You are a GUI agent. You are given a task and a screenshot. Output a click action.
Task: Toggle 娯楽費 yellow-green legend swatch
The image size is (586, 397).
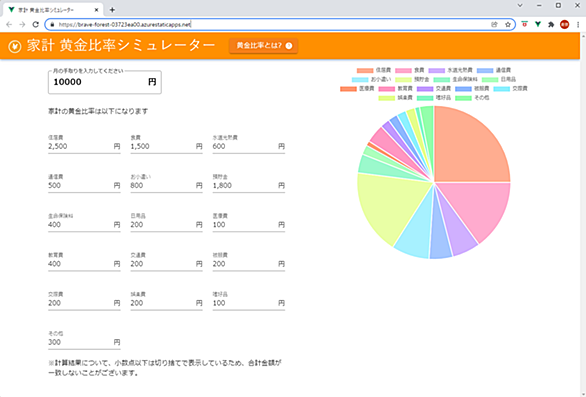[386, 98]
